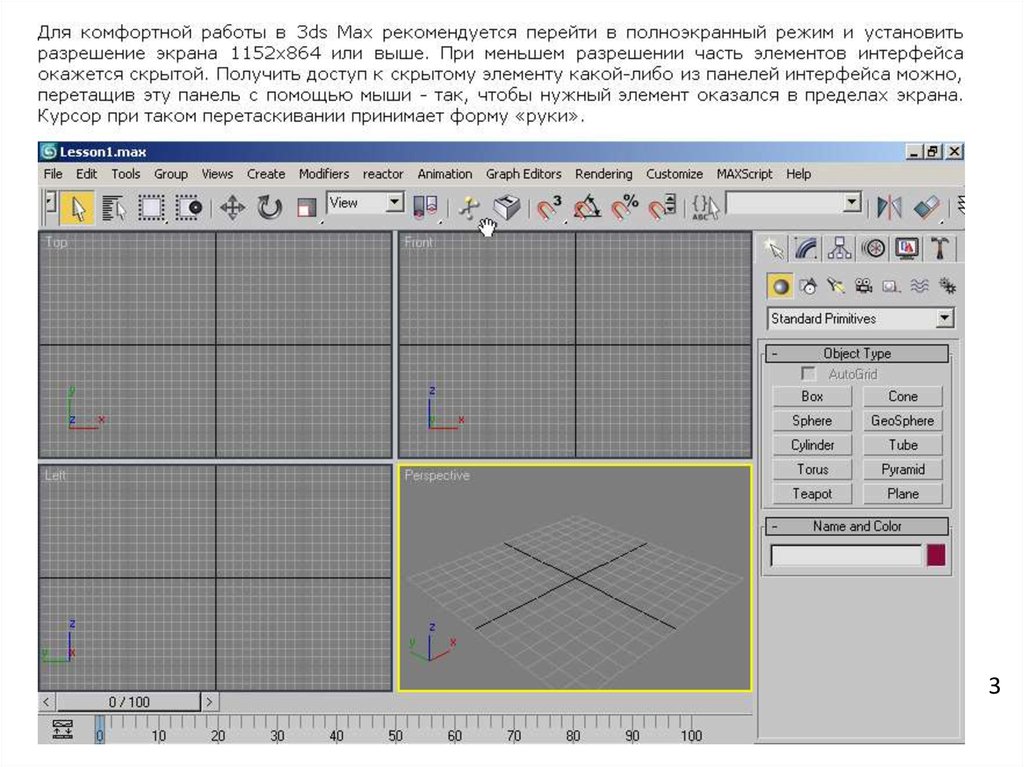
Task: Select the Select Object arrow tool
Action: [77, 207]
